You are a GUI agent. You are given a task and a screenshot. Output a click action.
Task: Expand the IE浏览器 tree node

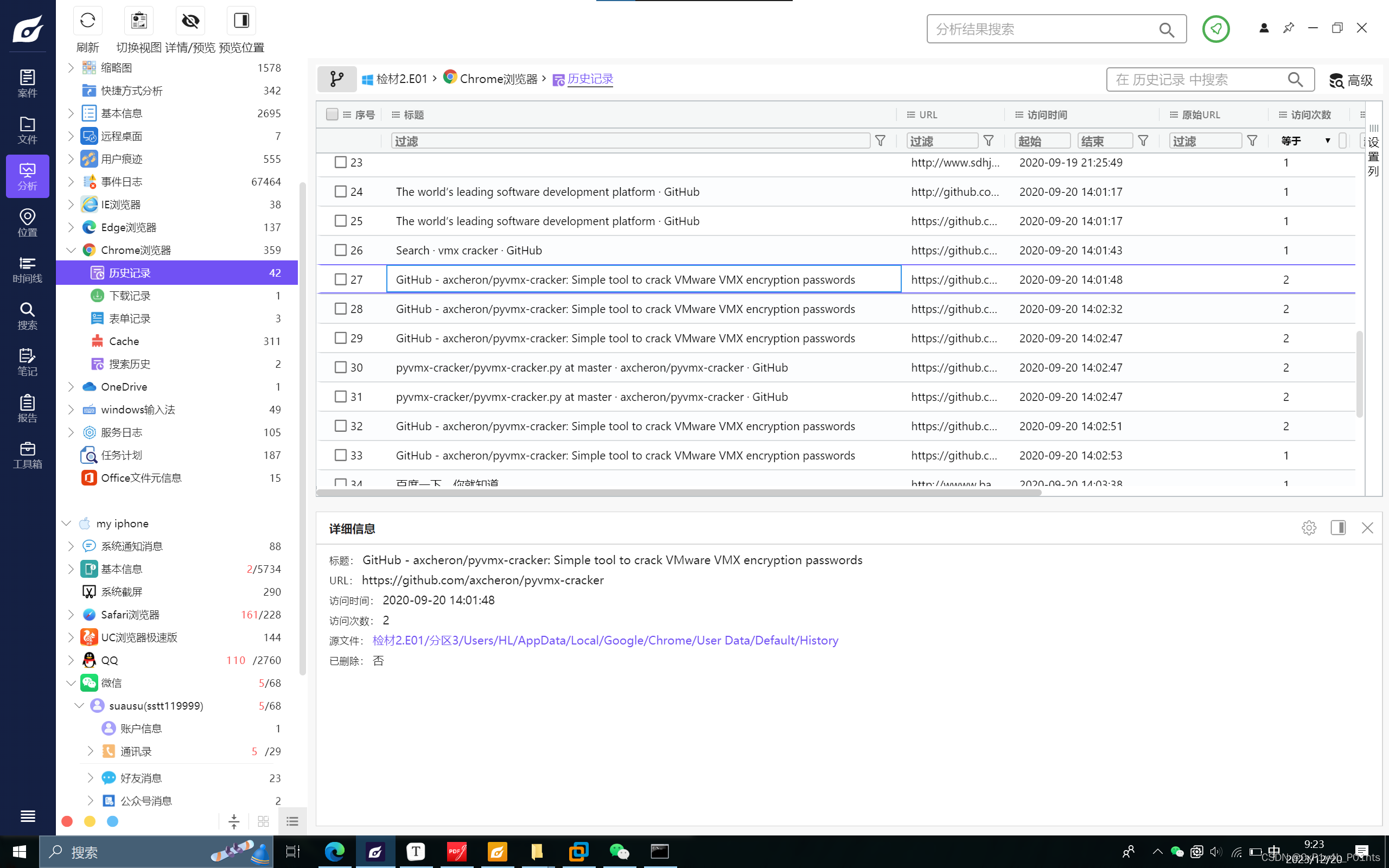tap(71, 205)
